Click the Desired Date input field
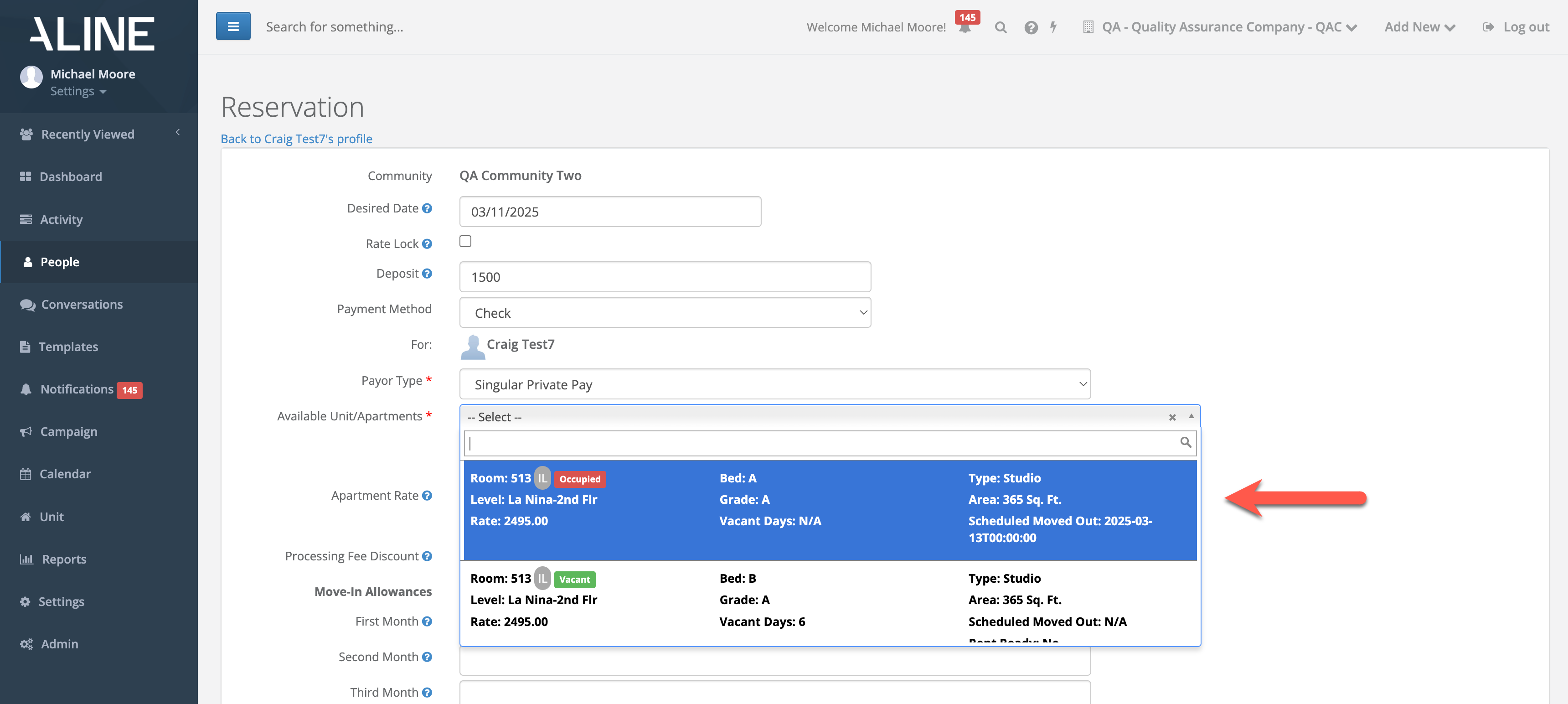Screen dimensions: 1568x704 [x=609, y=212]
